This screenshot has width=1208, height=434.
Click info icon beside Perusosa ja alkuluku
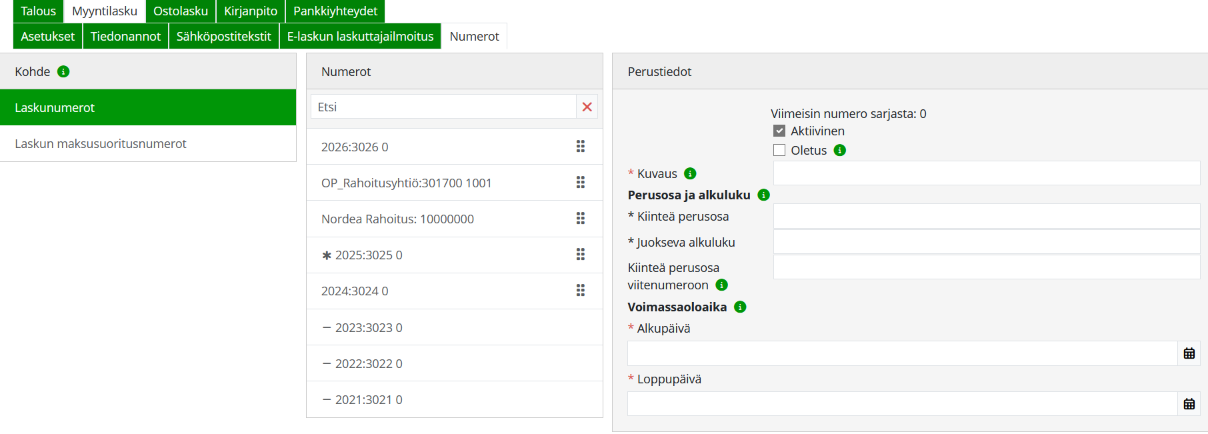(764, 195)
